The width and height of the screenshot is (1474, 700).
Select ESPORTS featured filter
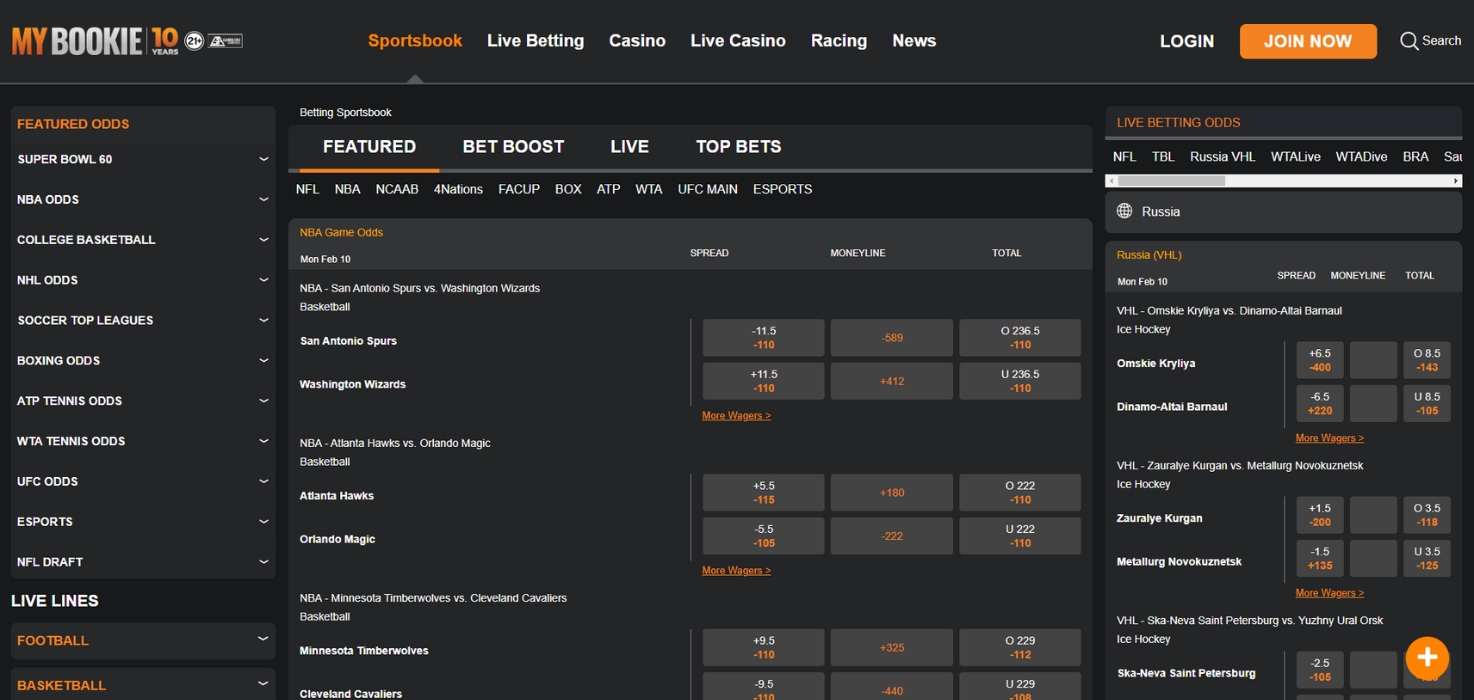(x=782, y=189)
